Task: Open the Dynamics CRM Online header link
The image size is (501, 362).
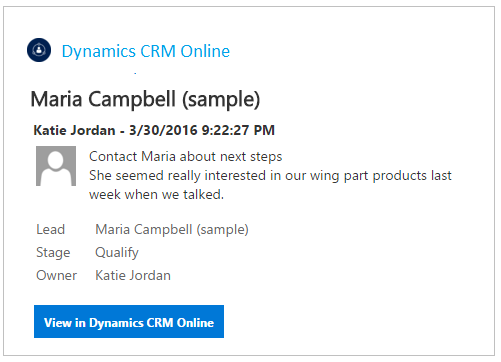Action: coord(146,52)
